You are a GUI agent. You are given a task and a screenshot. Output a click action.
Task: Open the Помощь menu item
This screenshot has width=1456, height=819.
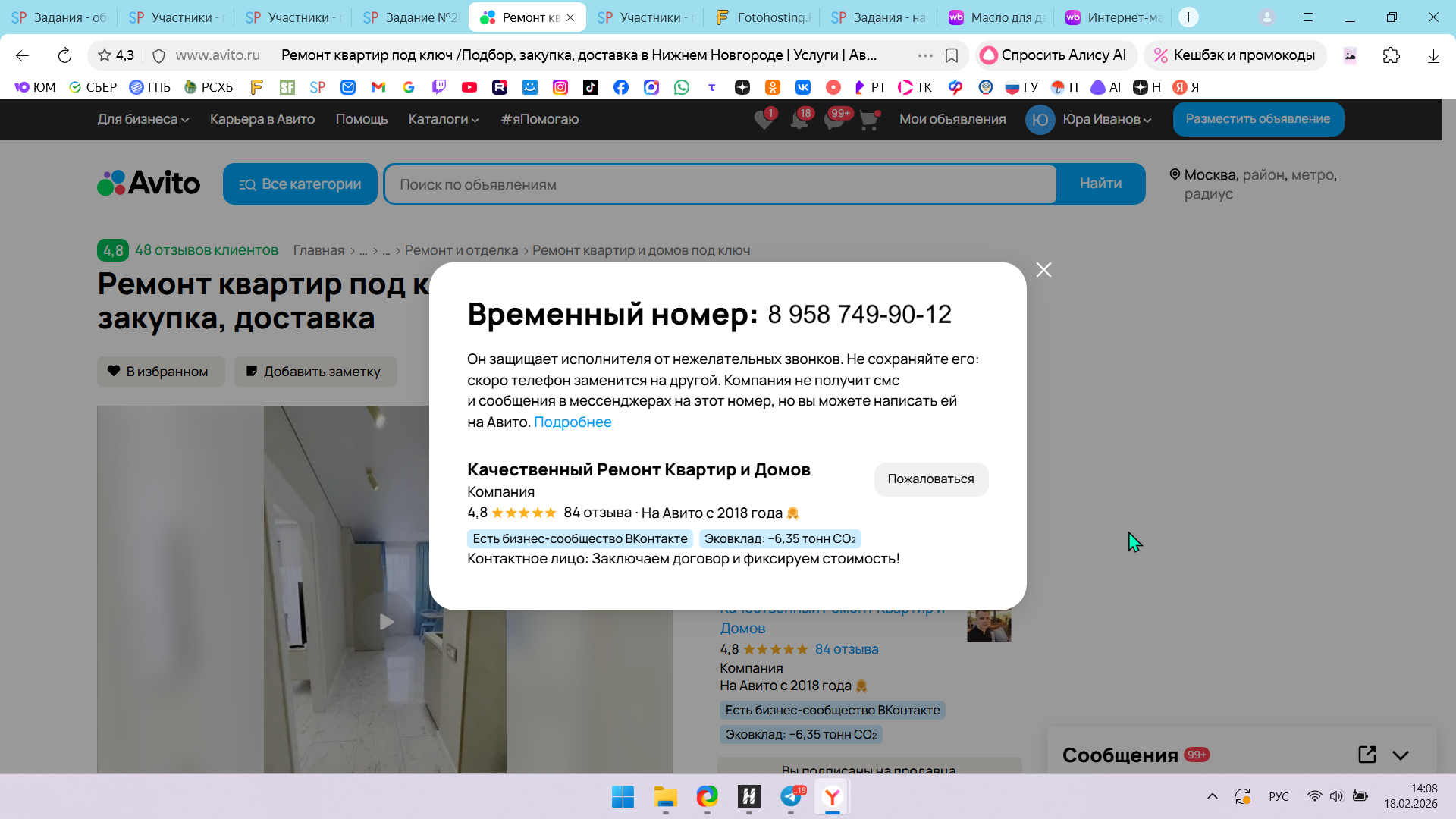pos(361,119)
